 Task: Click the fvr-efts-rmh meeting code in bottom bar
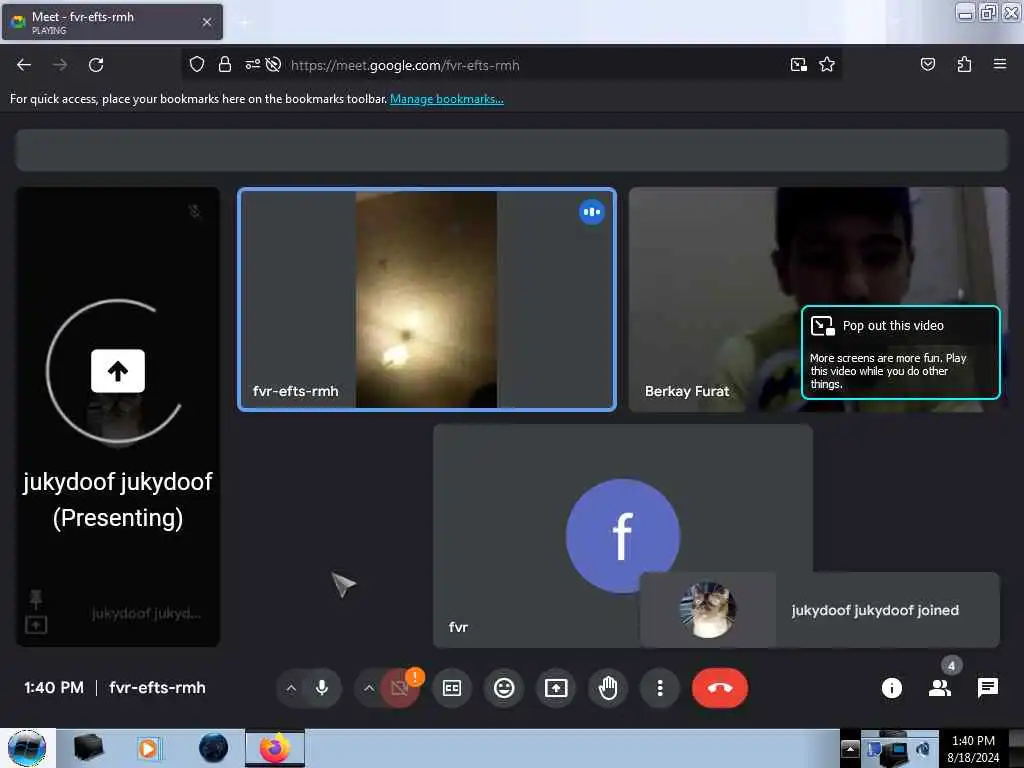pyautogui.click(x=157, y=688)
